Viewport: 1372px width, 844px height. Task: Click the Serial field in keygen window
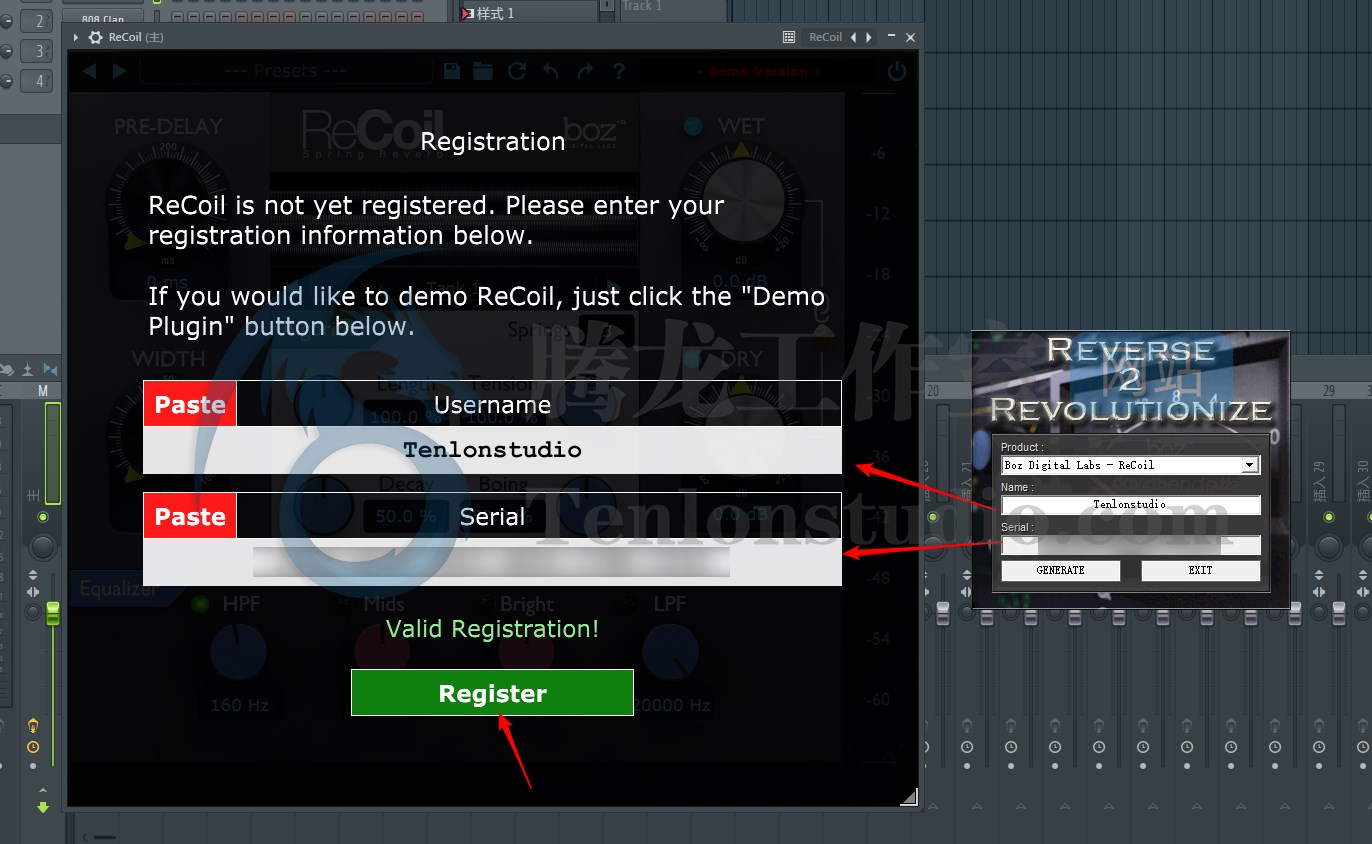[x=1130, y=545]
